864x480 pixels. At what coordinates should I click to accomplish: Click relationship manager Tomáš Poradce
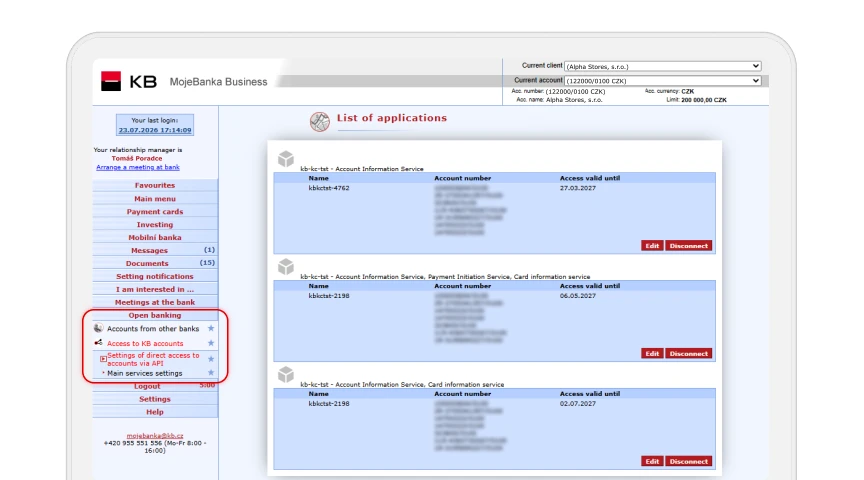coord(137,158)
